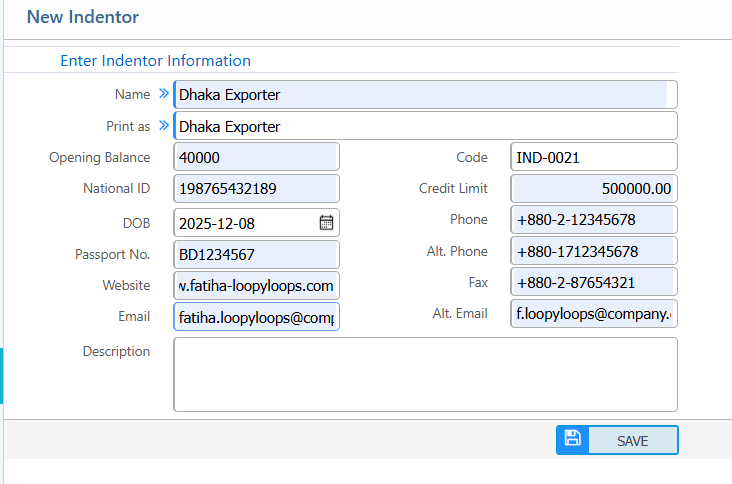Click the floppy disk save icon
The height and width of the screenshot is (484, 732).
[x=573, y=439]
